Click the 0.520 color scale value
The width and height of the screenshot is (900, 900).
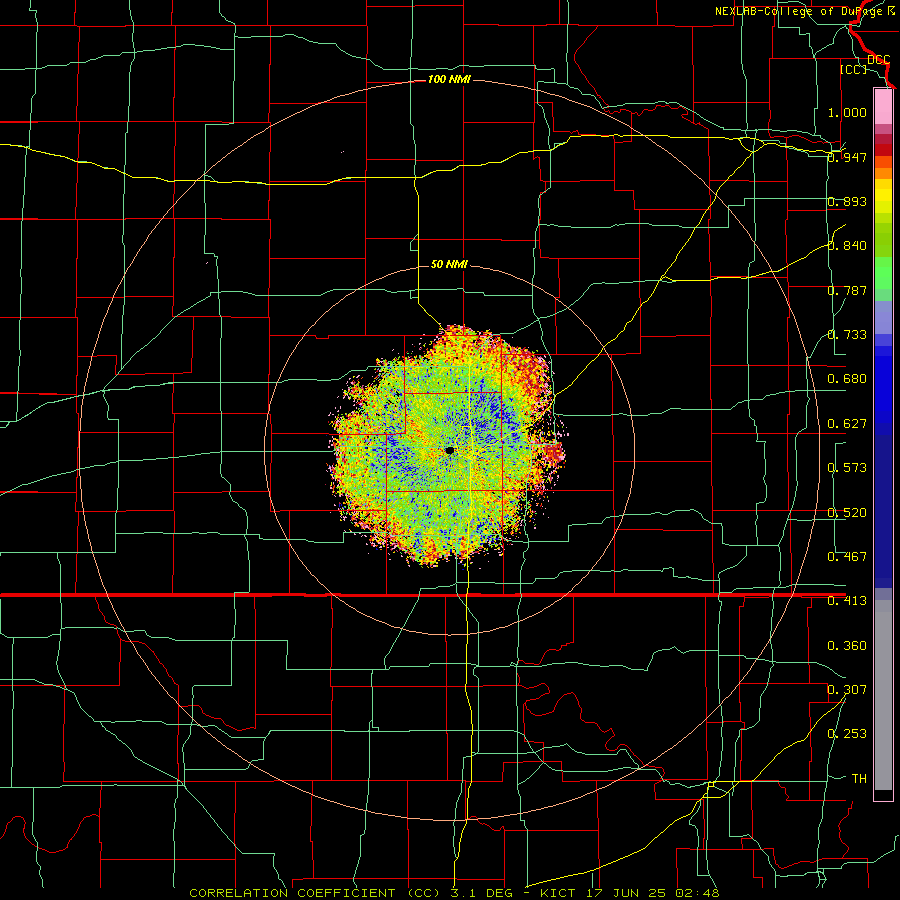click(847, 513)
